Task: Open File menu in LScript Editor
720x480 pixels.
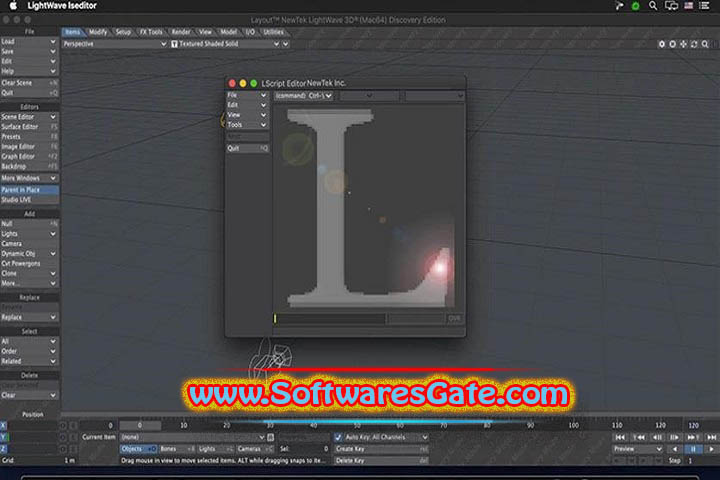Action: click(x=247, y=95)
